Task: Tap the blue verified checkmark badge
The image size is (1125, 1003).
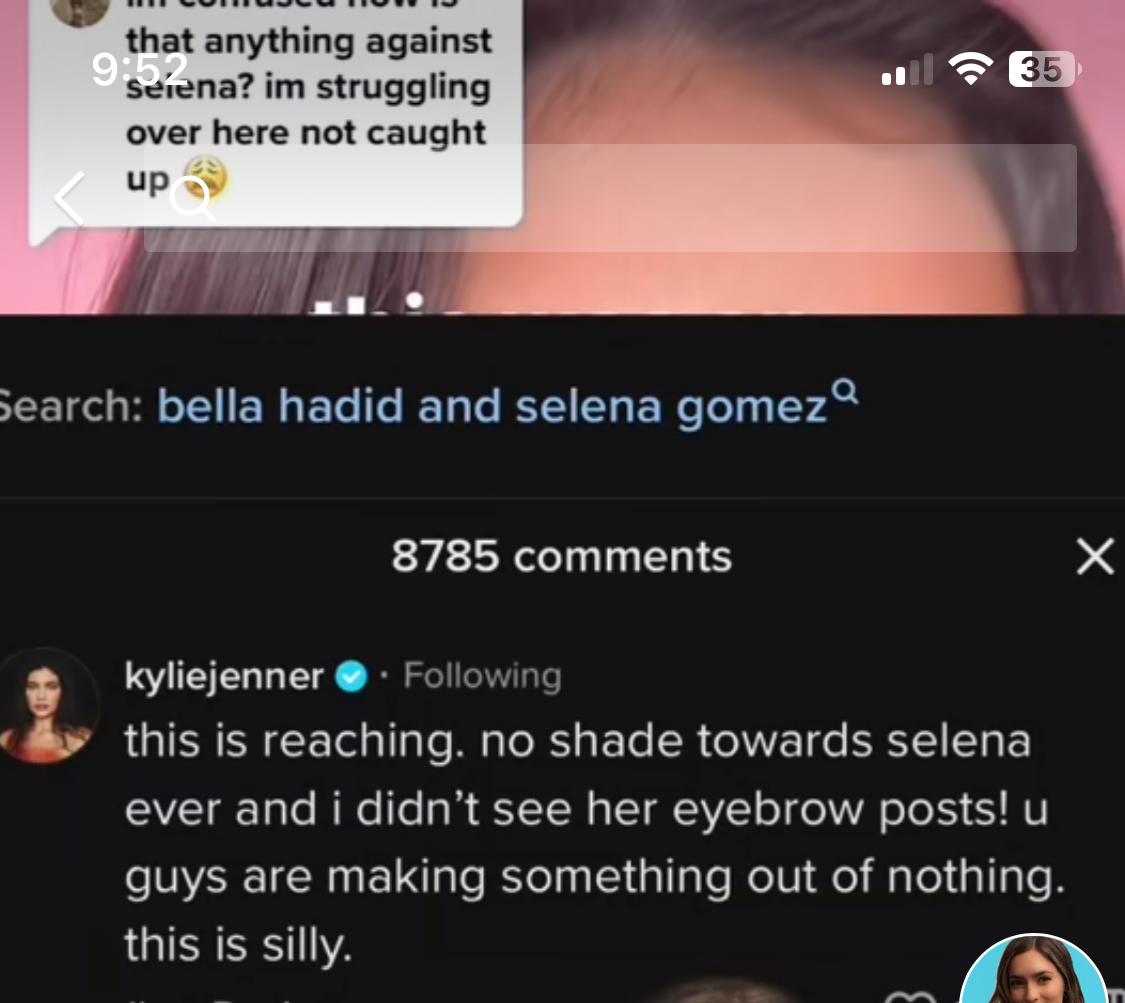Action: [x=352, y=677]
